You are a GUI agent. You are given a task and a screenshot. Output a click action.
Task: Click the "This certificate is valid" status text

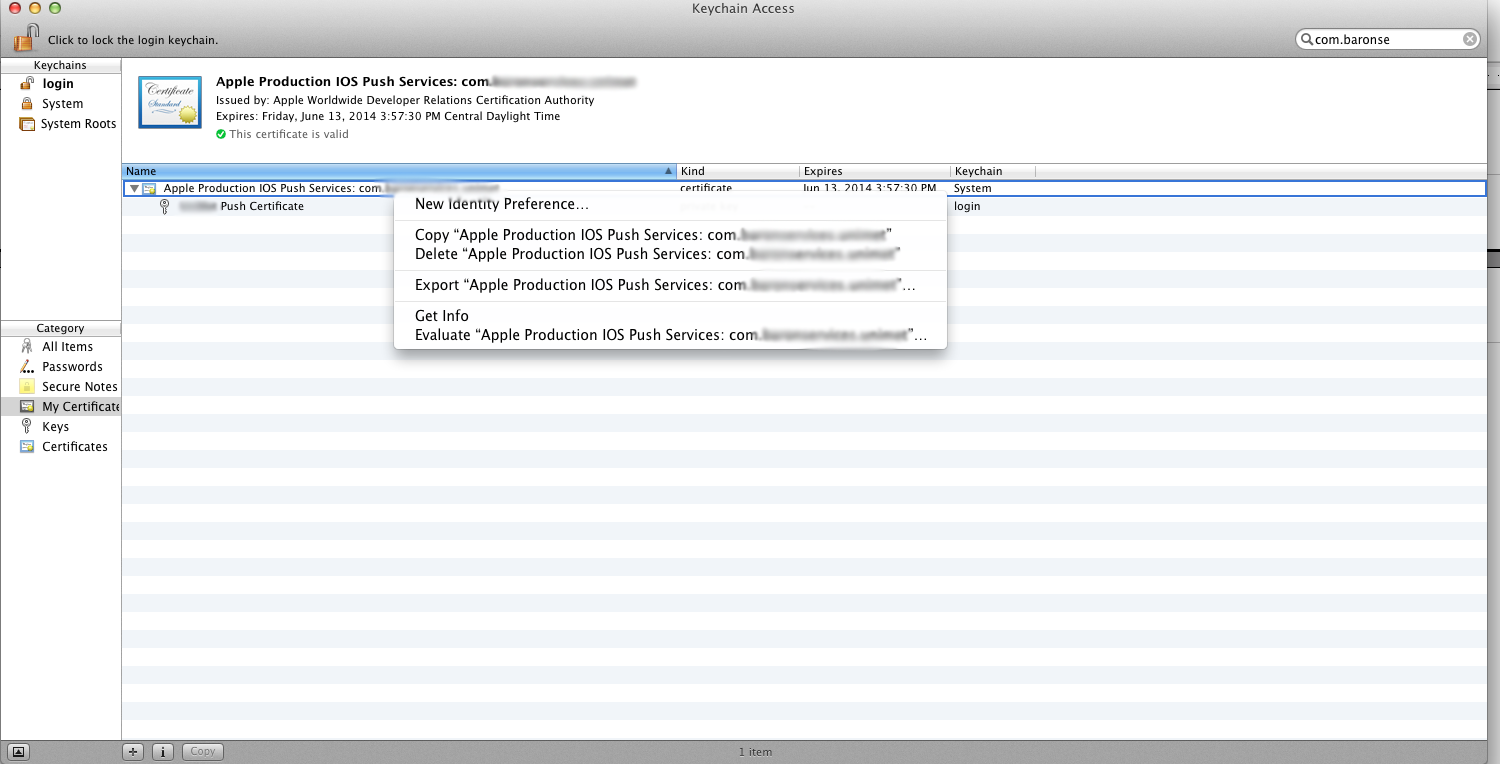(x=289, y=134)
